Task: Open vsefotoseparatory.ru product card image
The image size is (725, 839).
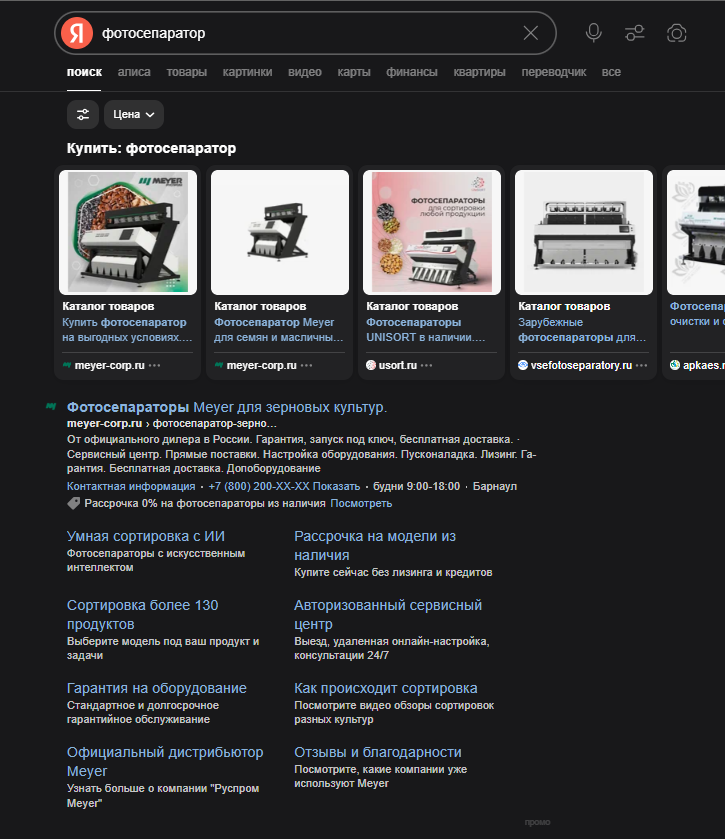Action: pos(584,232)
